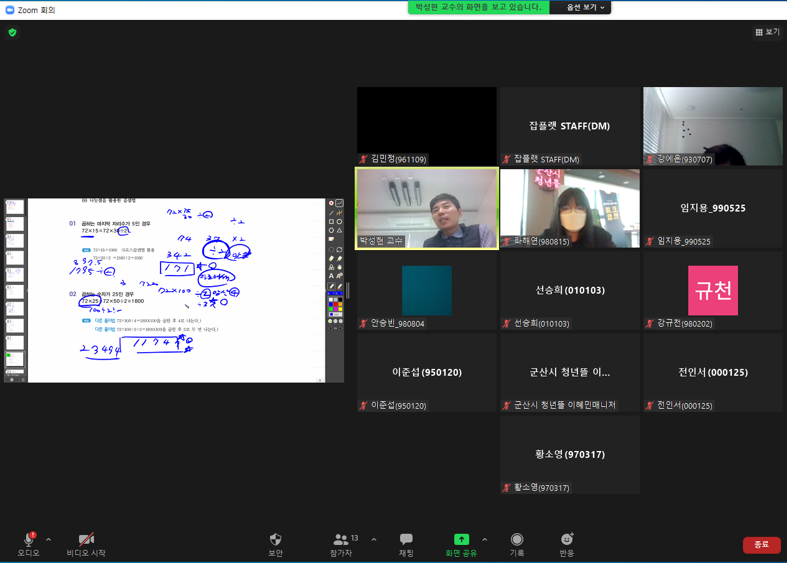Select the 규천 participant tile
Screen dimensions: 787x563
click(x=712, y=290)
